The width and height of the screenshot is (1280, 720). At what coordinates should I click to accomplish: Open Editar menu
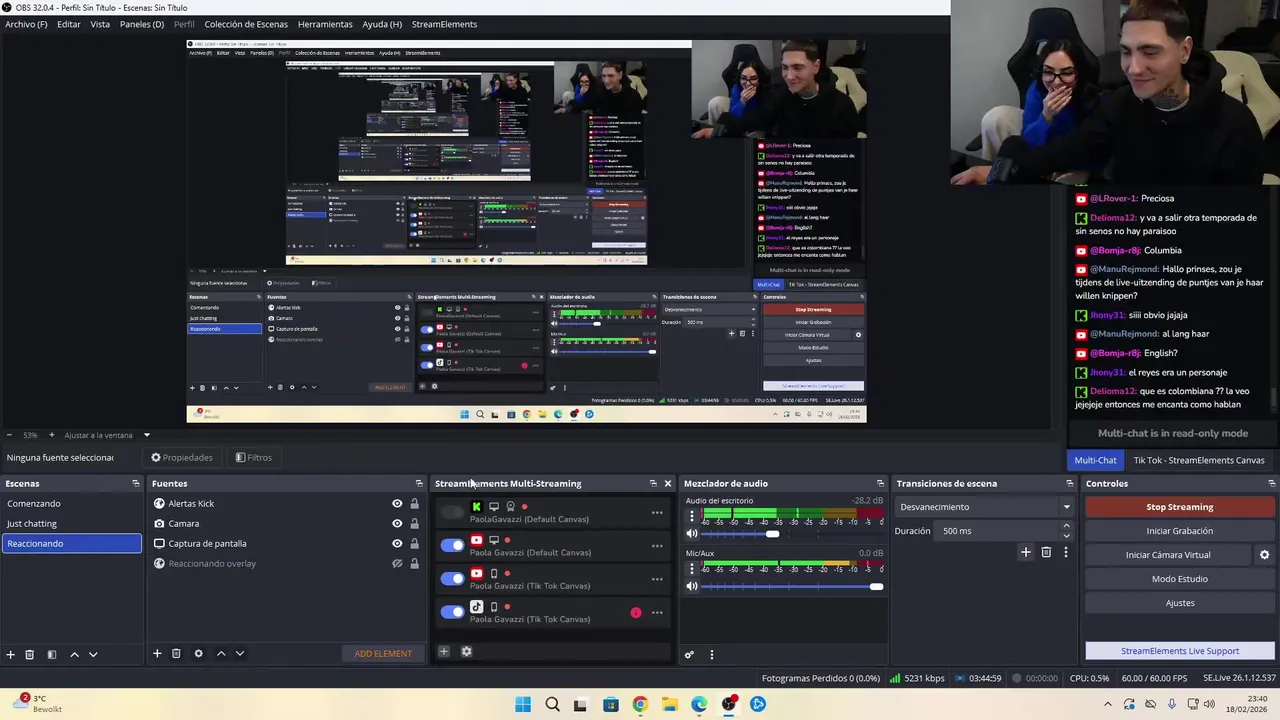(69, 24)
